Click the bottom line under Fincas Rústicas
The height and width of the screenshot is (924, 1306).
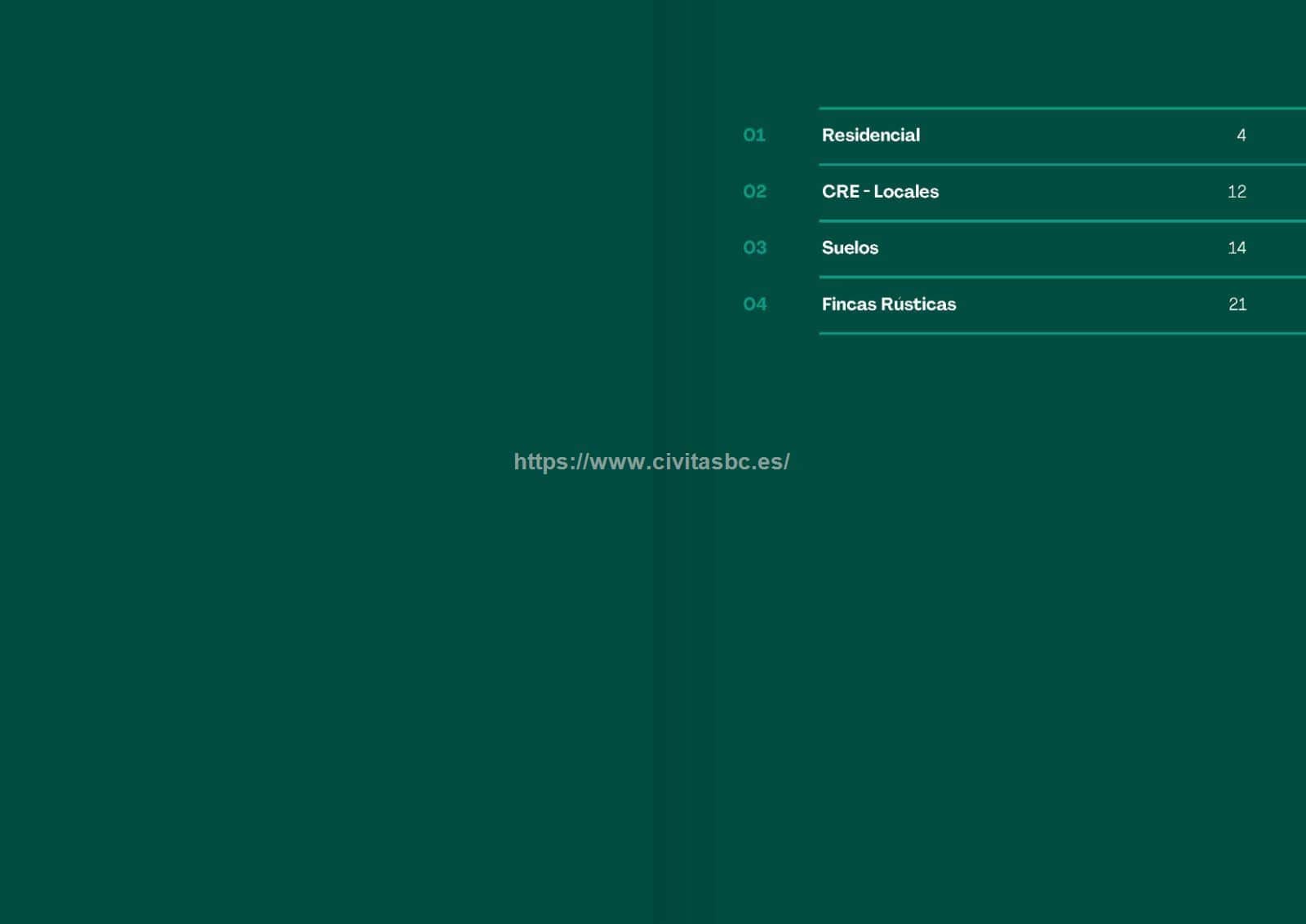[x=1061, y=333]
